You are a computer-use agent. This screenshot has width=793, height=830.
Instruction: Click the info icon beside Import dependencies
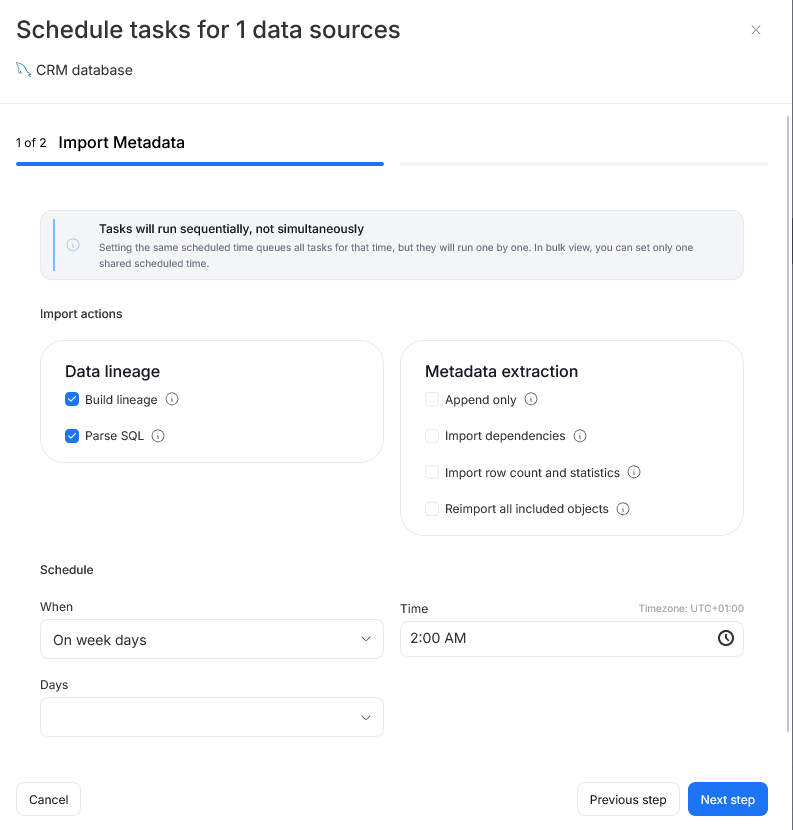coord(580,436)
